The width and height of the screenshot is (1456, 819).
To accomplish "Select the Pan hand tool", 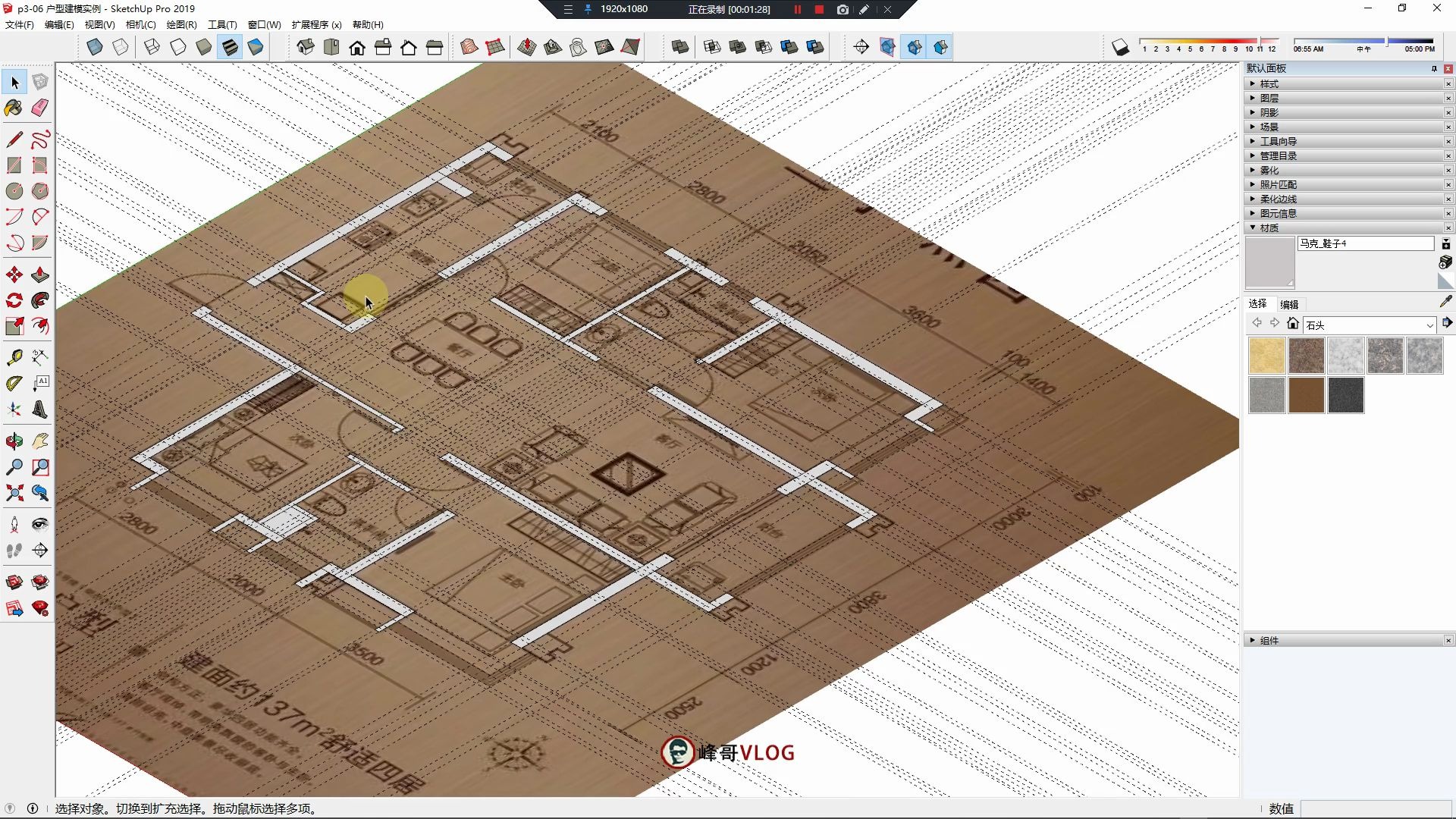I will (x=40, y=441).
